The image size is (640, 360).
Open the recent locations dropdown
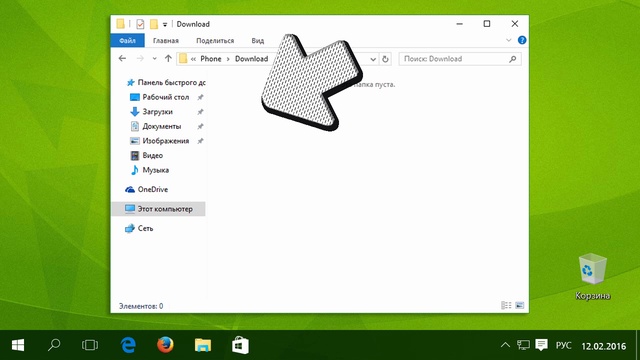pyautogui.click(x=154, y=59)
